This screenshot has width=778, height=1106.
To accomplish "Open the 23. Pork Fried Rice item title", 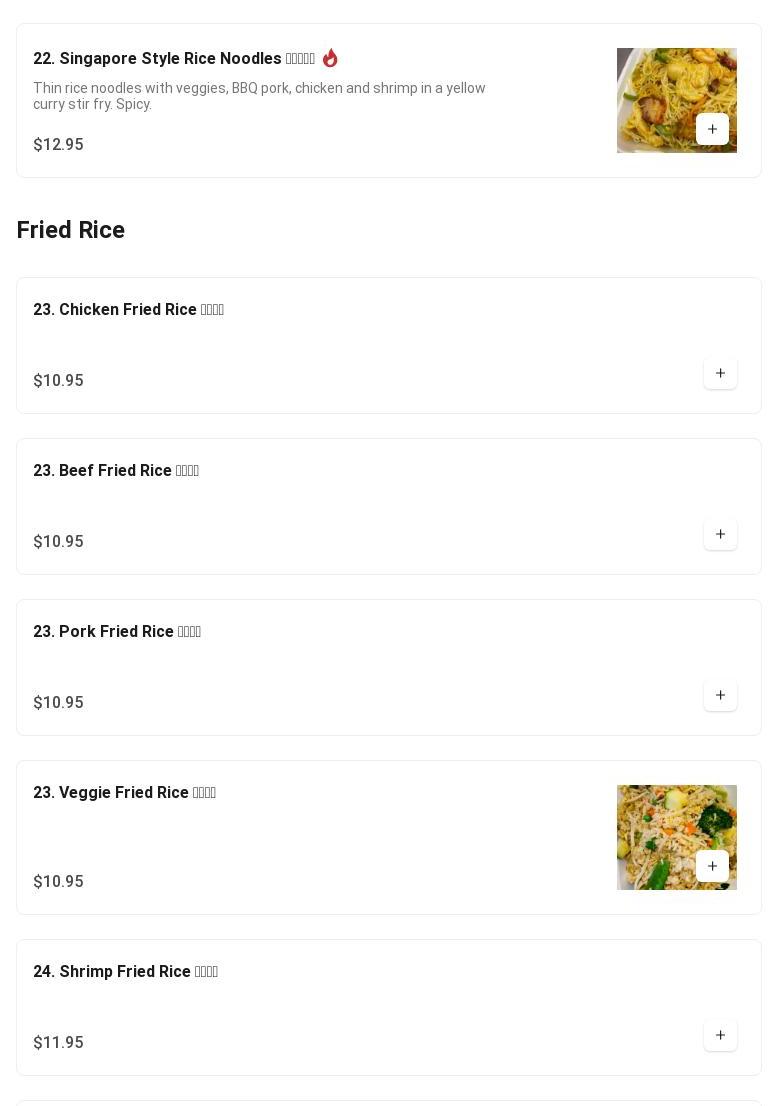I will [x=117, y=632].
